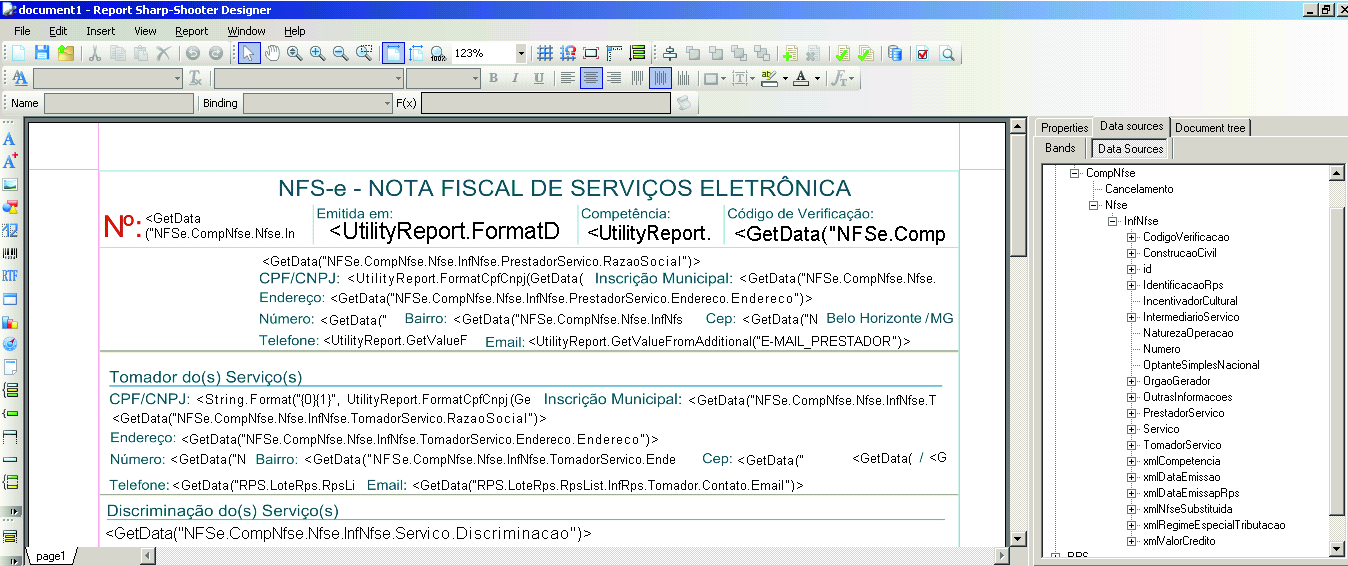Click the zoom-in magnifier icon
Image resolution: width=1348 pixels, height=566 pixels.
(x=317, y=53)
